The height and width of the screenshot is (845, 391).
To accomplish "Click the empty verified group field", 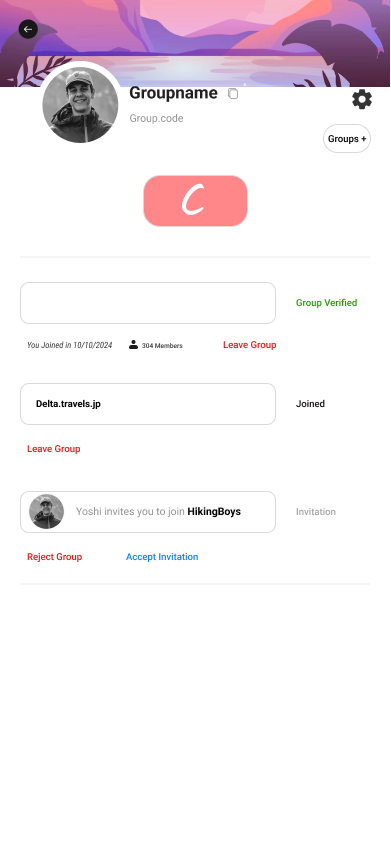I will tap(148, 303).
